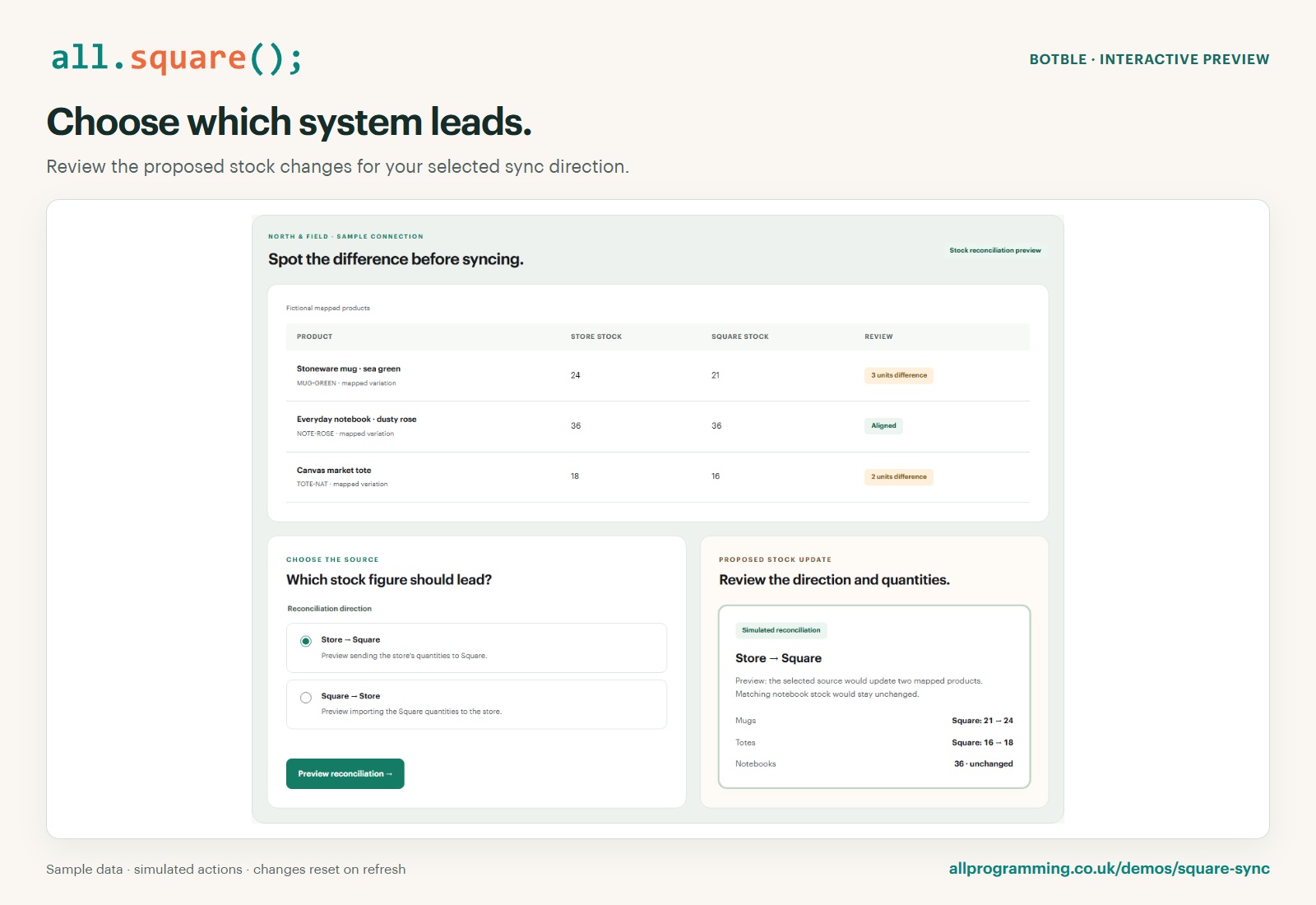The height and width of the screenshot is (905, 1316).
Task: Click the 'Canvas market tote' product name
Action: click(334, 471)
